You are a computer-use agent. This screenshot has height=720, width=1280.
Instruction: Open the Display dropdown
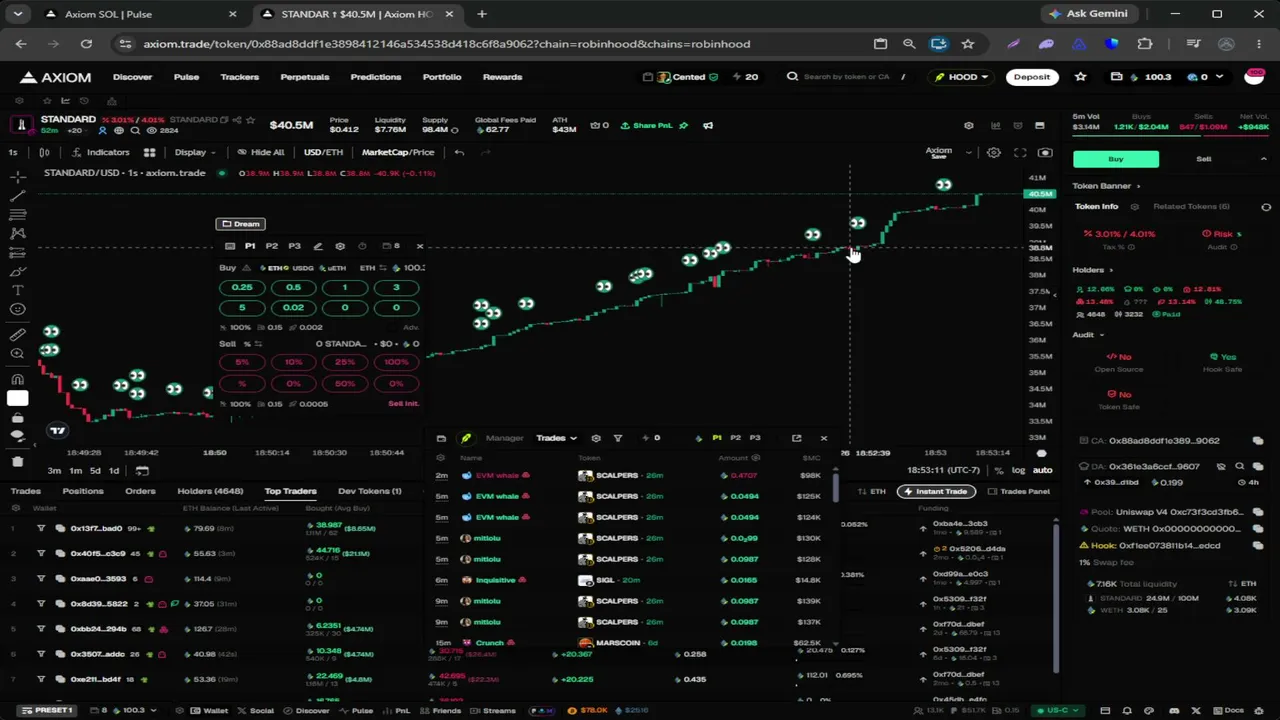pos(195,152)
